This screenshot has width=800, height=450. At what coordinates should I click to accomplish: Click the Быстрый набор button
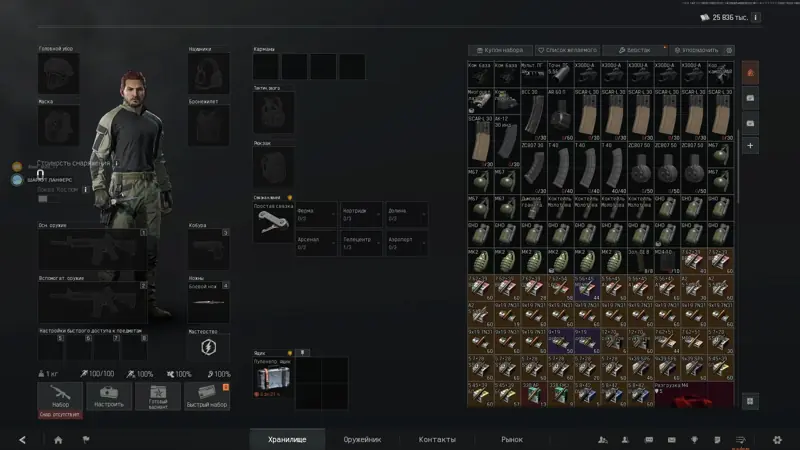click(207, 396)
